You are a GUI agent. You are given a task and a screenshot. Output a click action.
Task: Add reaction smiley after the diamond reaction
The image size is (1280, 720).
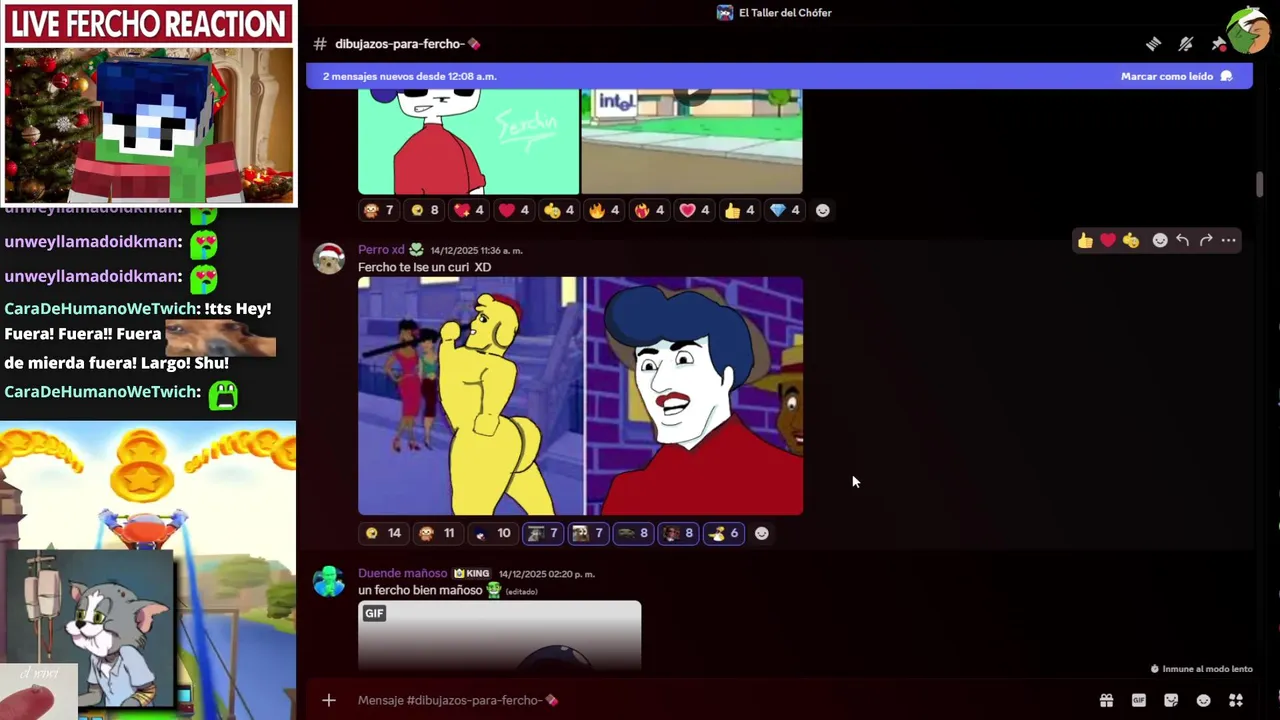[823, 210]
